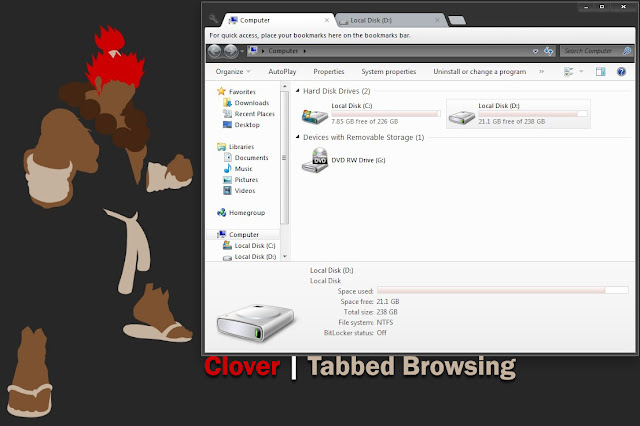Close the Computer tab
Image resolution: width=640 pixels, height=426 pixels.
pos(327,20)
